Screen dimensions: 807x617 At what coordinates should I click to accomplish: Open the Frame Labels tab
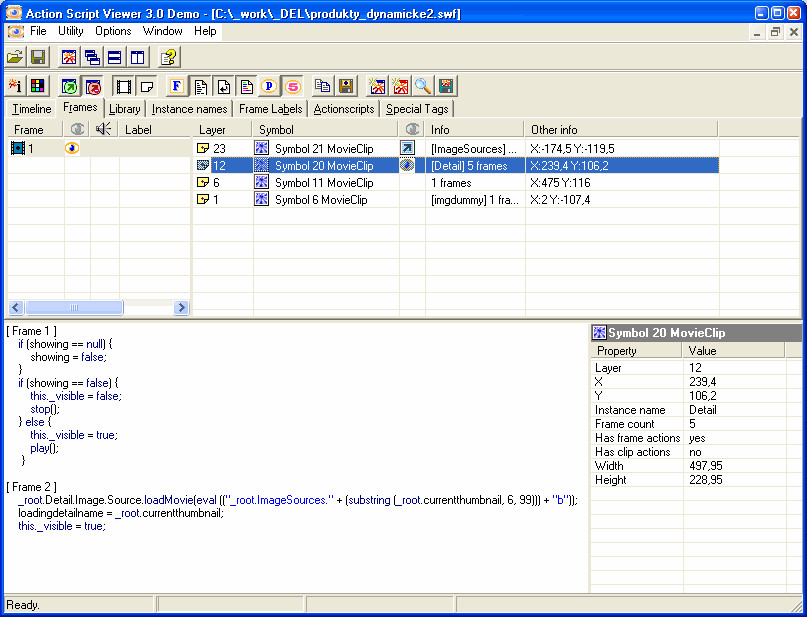click(x=271, y=109)
